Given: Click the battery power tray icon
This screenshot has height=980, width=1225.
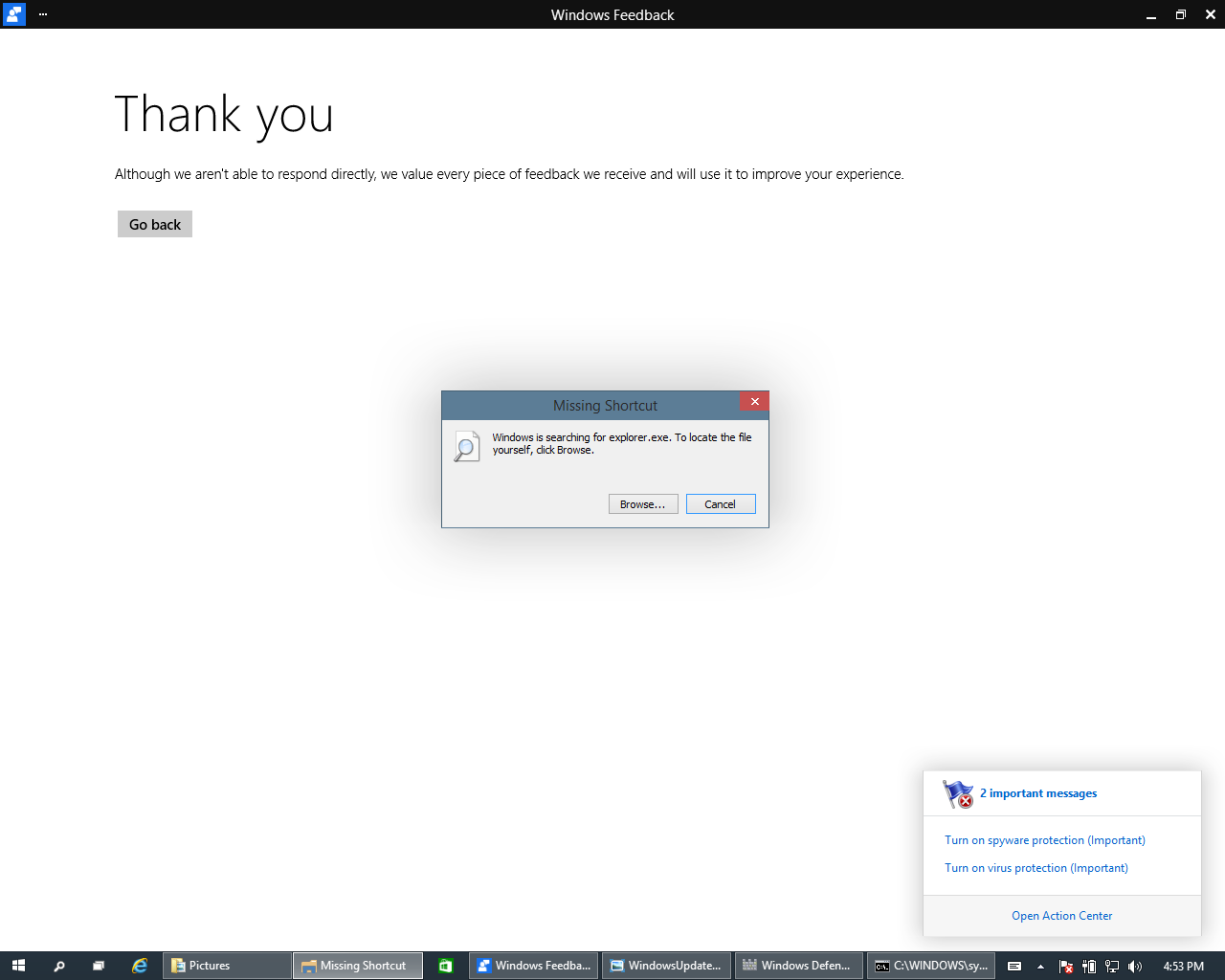Looking at the screenshot, I should pyautogui.click(x=1089, y=966).
